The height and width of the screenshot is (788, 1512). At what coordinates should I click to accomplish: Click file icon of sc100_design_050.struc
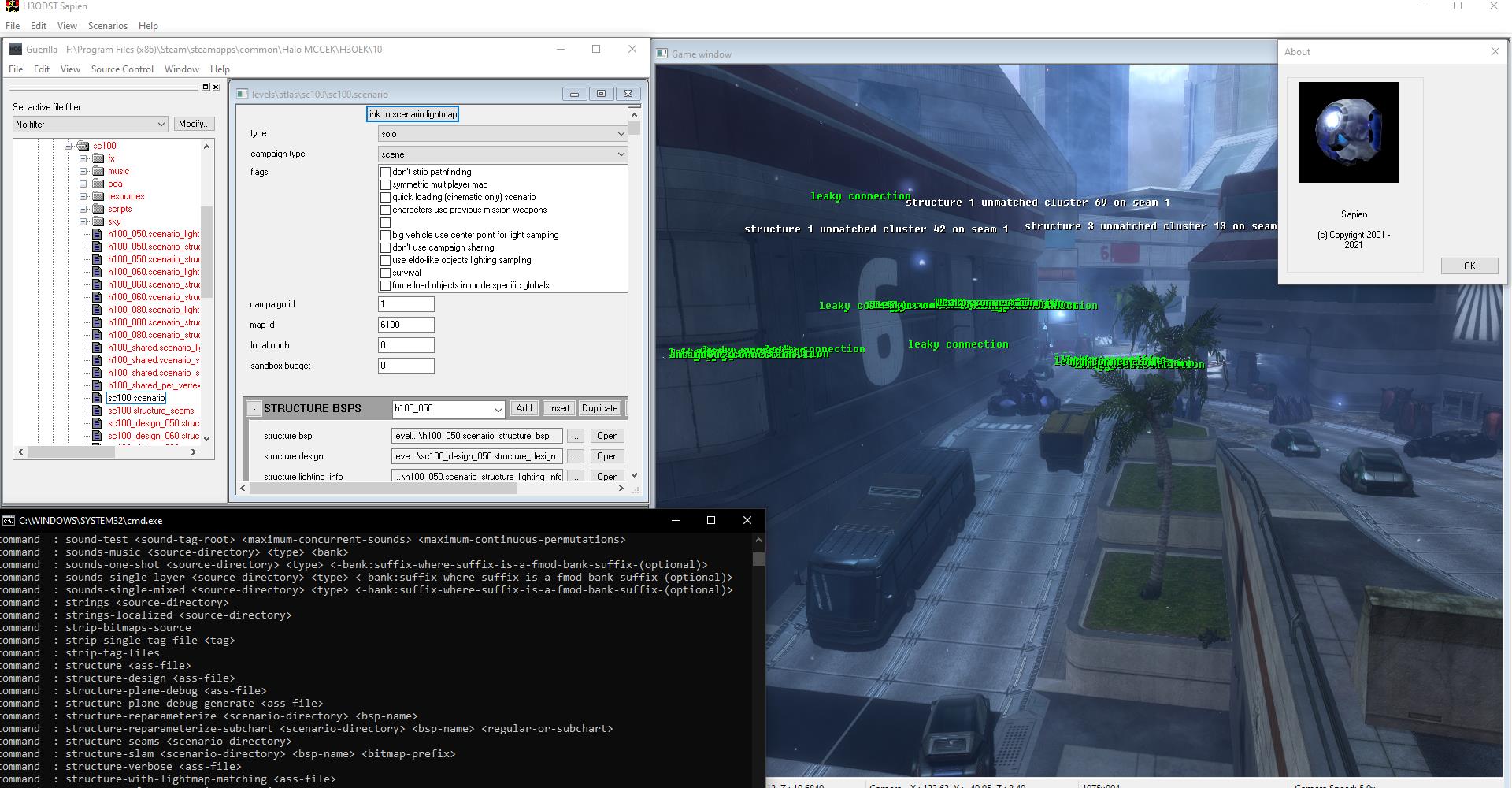click(x=98, y=423)
